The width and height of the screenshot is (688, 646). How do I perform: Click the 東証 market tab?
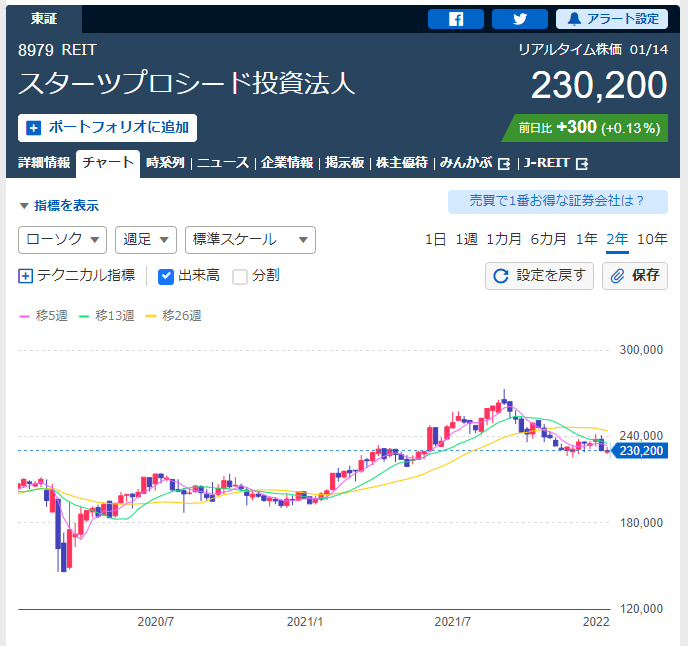(x=44, y=19)
